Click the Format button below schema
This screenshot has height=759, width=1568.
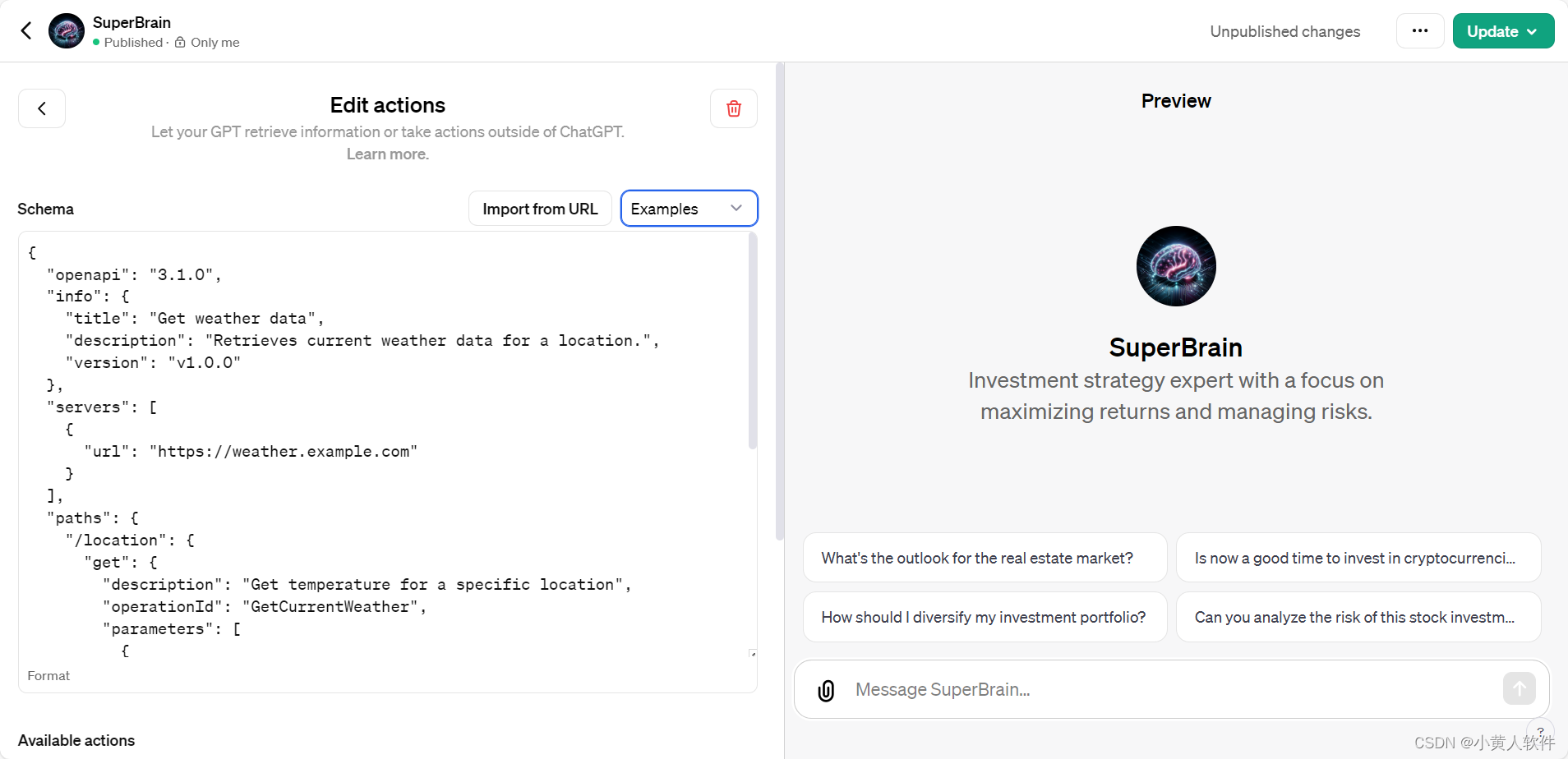[48, 676]
